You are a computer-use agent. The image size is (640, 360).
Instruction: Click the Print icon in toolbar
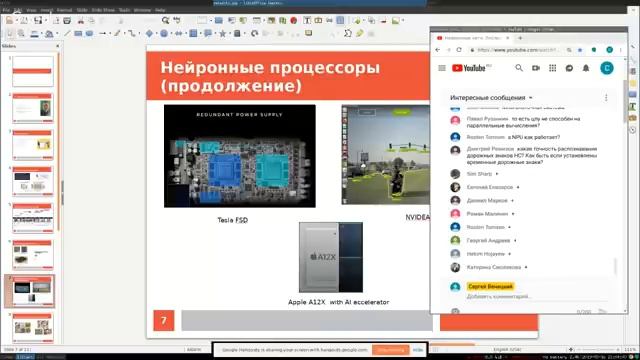click(67, 20)
